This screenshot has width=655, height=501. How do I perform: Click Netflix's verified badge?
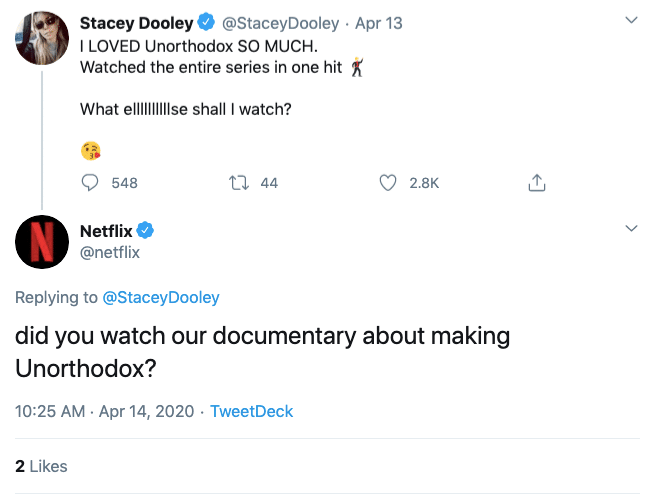[146, 231]
